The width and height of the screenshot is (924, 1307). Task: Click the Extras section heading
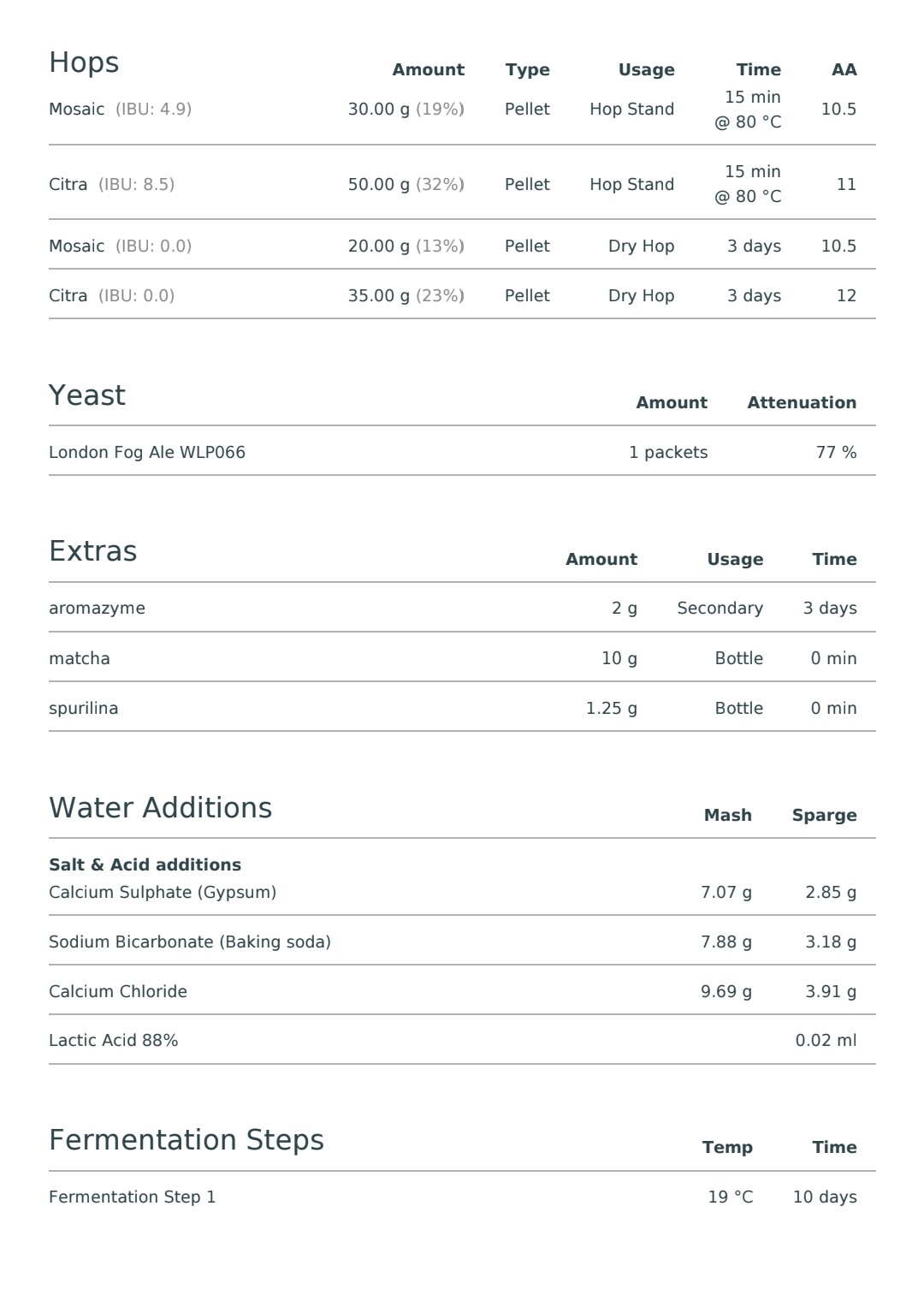coord(92,551)
